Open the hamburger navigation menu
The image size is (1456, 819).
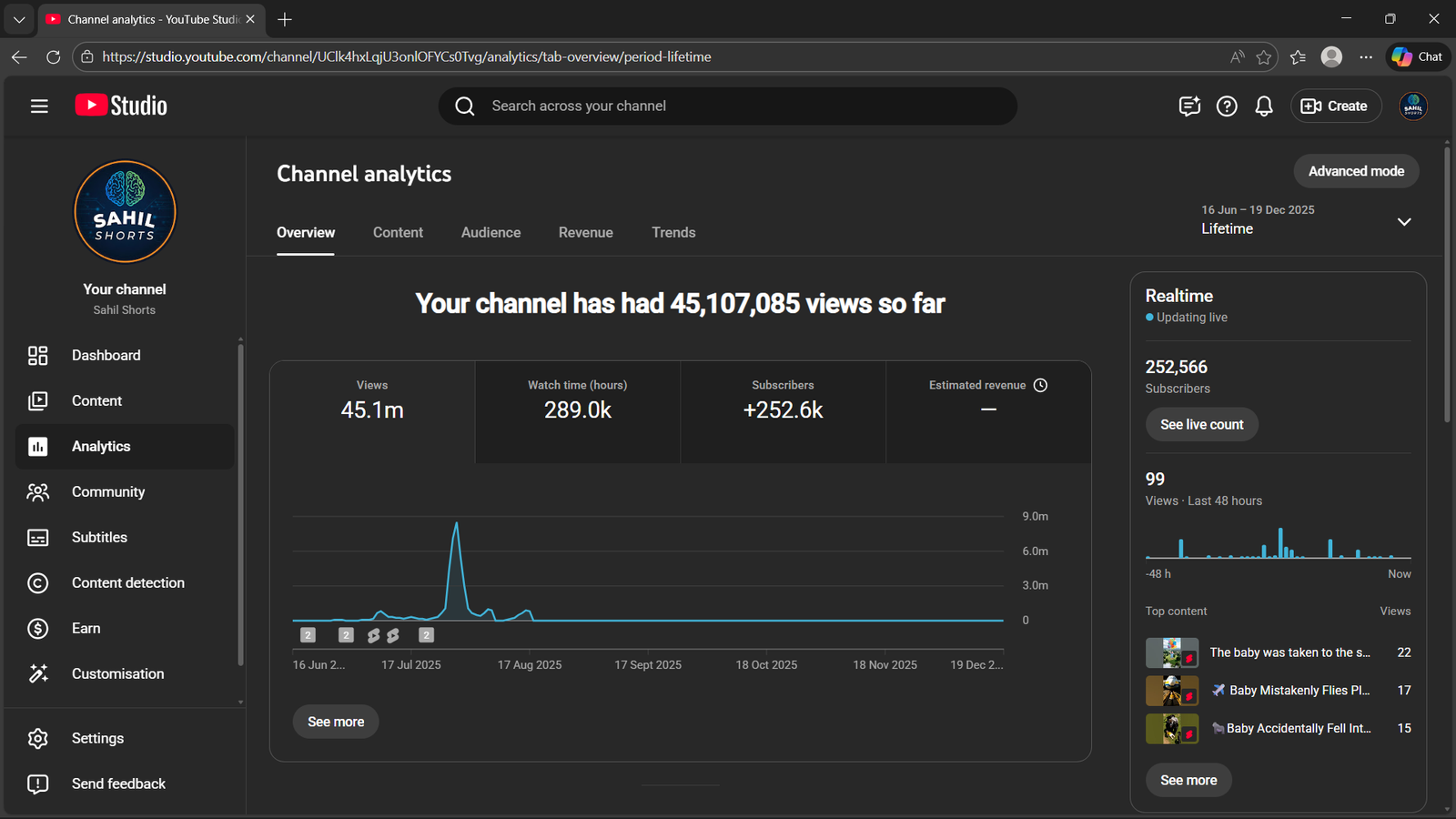39,106
